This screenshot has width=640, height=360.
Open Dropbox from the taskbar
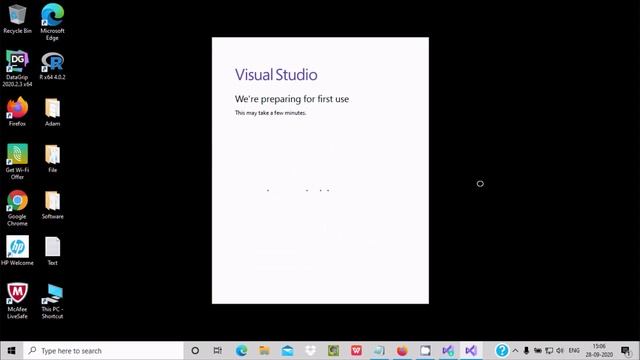point(311,351)
